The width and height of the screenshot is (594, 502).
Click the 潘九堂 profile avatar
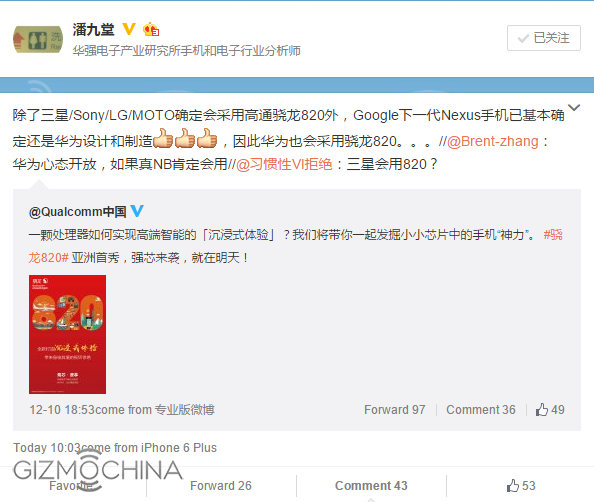(38, 40)
